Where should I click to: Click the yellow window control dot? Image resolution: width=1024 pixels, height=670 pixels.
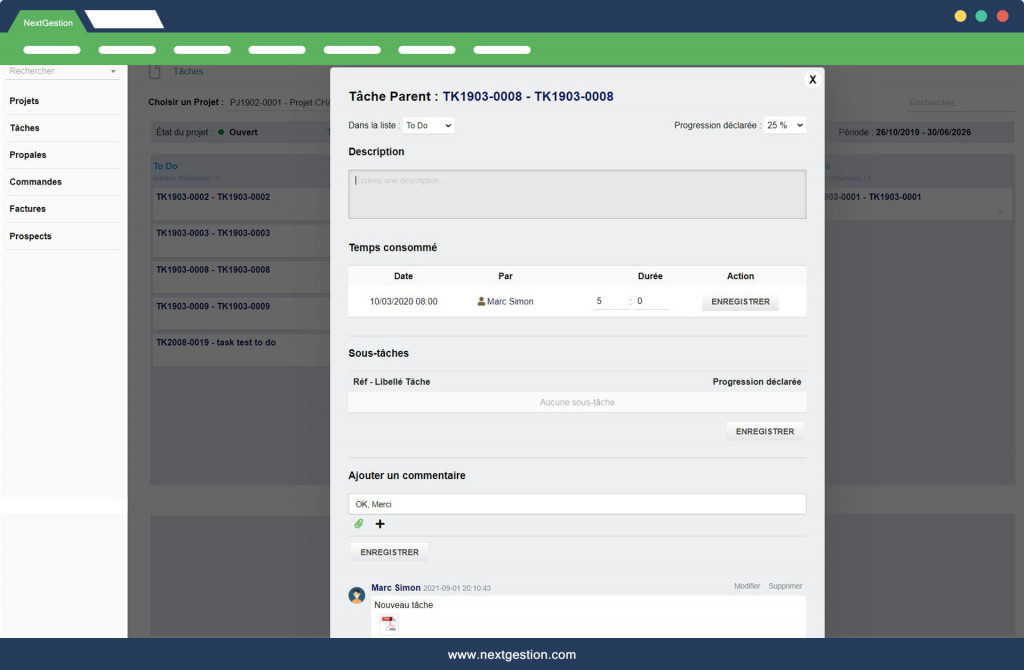pos(960,16)
